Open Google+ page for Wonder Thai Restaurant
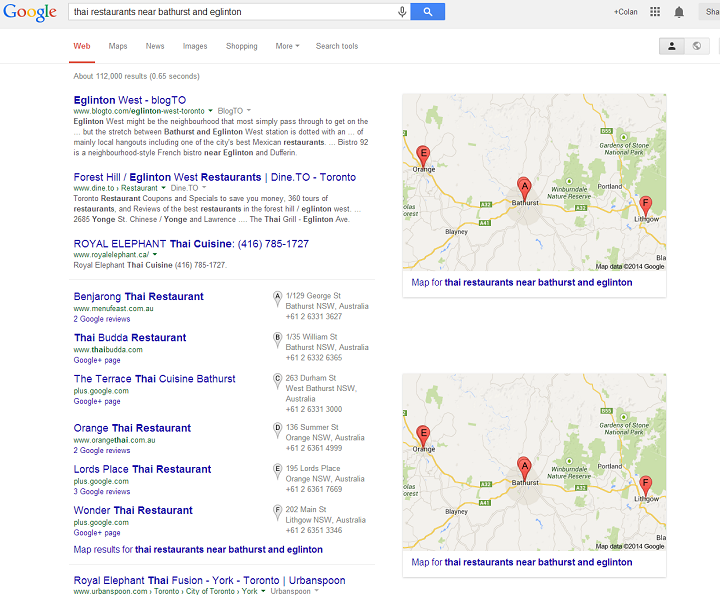This screenshot has height=595, width=720. click(97, 533)
